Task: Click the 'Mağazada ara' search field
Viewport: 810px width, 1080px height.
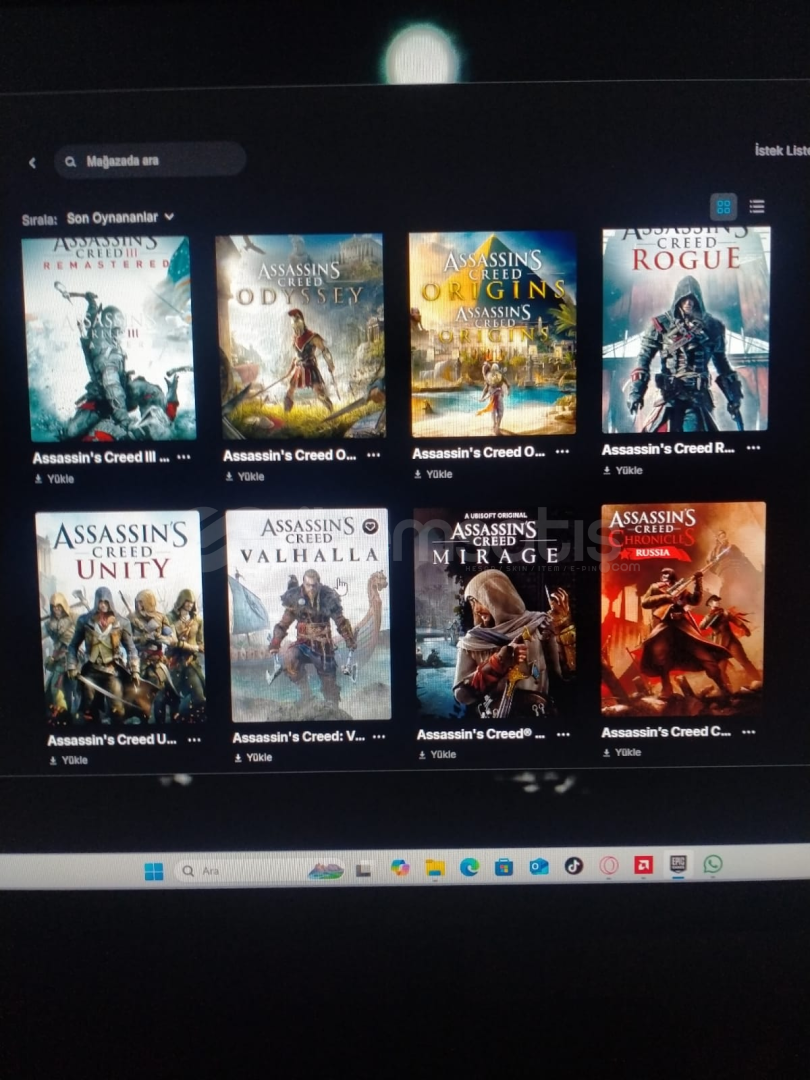Action: pyautogui.click(x=150, y=161)
